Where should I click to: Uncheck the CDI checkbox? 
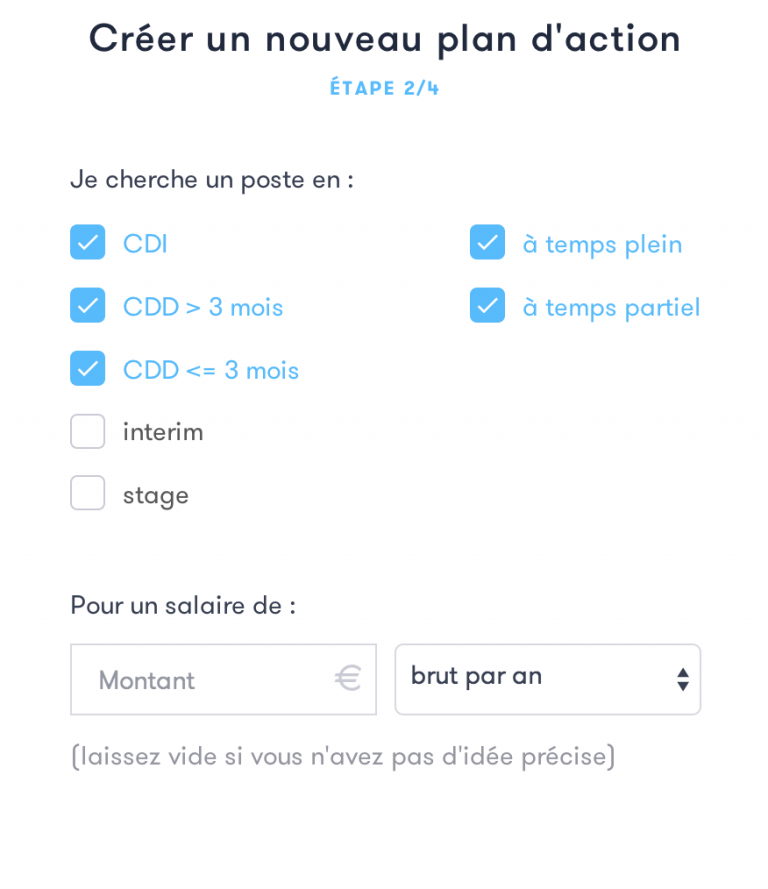click(88, 243)
